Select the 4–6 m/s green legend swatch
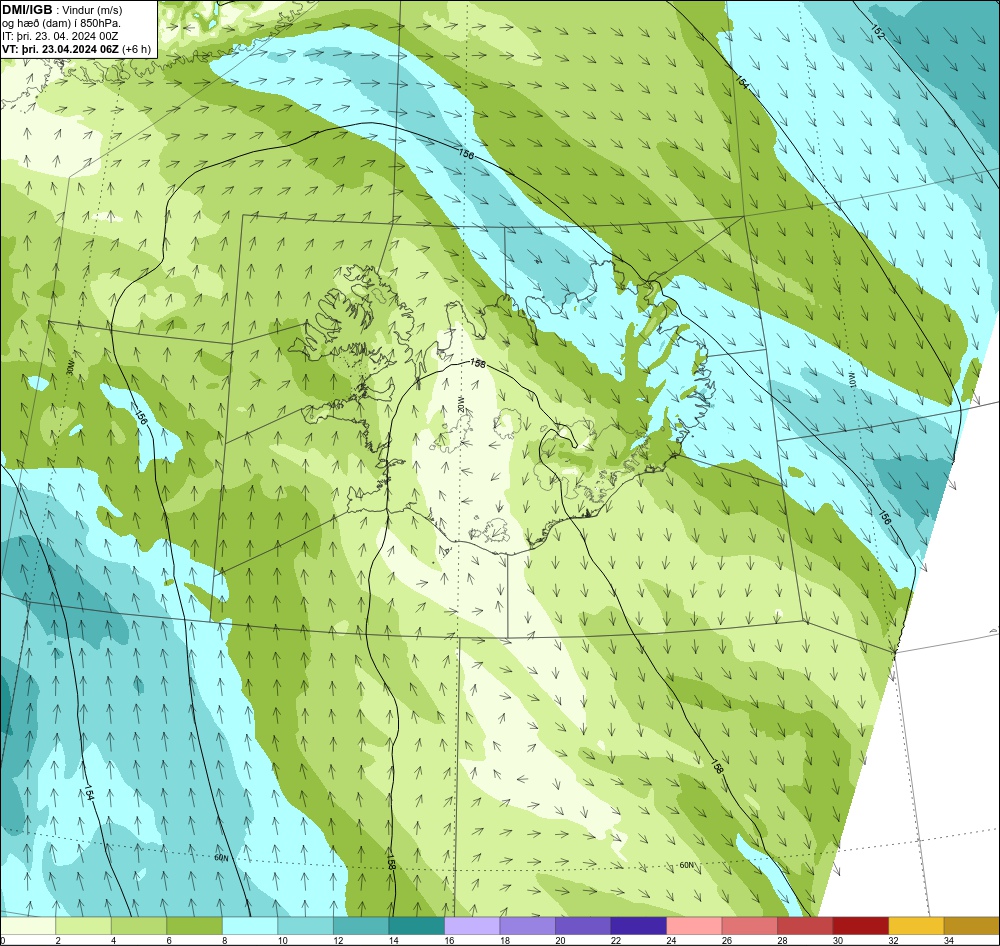This screenshot has width=1000, height=946. point(139,926)
